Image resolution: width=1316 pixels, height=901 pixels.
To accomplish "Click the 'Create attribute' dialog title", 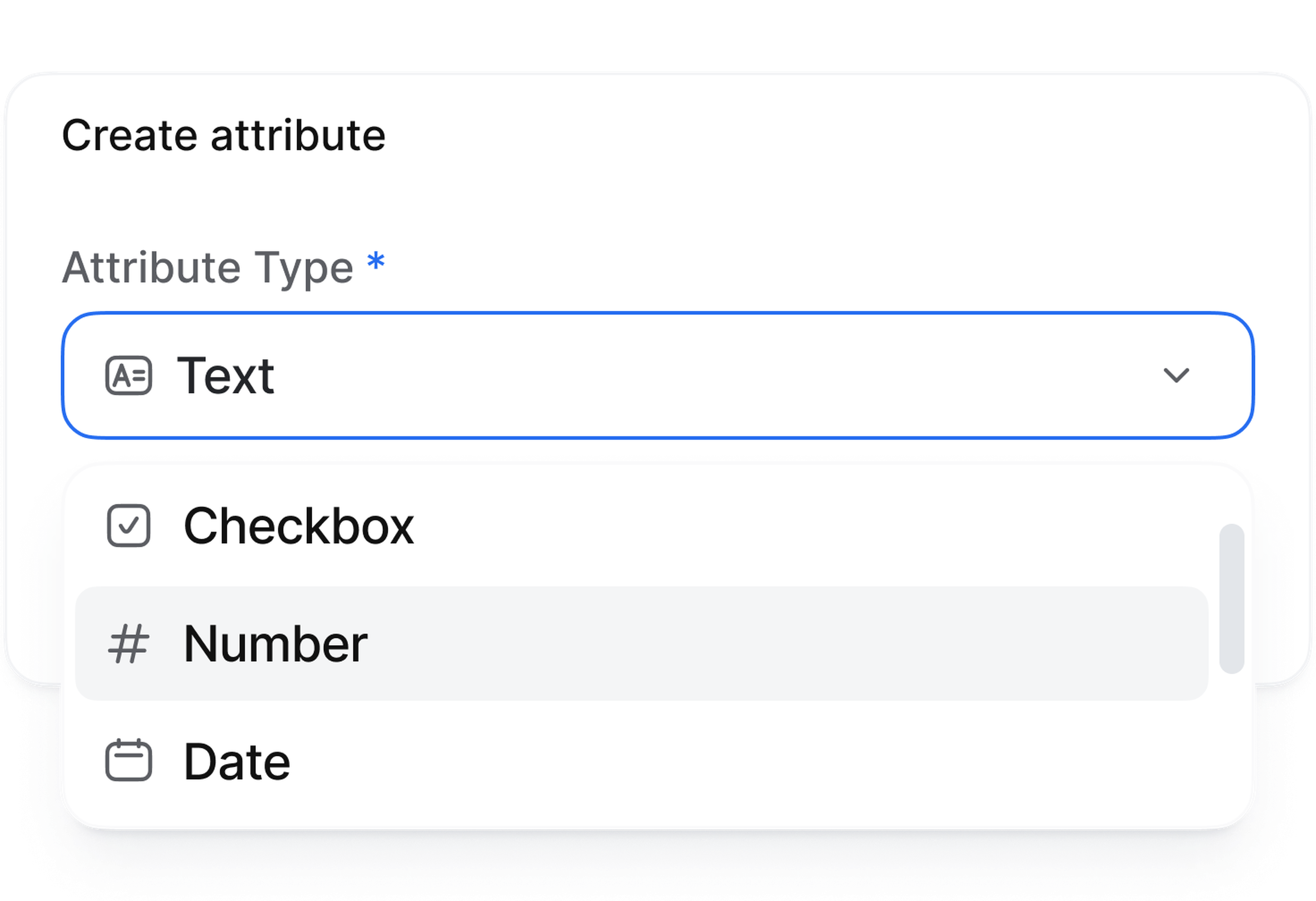I will [x=223, y=135].
